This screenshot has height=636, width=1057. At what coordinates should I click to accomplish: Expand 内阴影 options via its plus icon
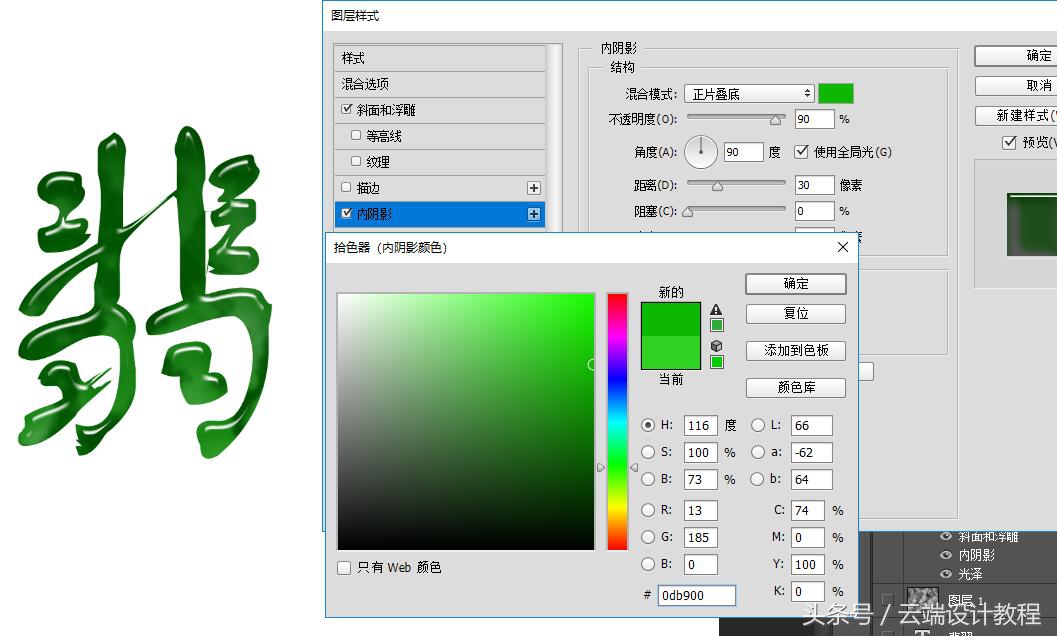pyautogui.click(x=534, y=213)
